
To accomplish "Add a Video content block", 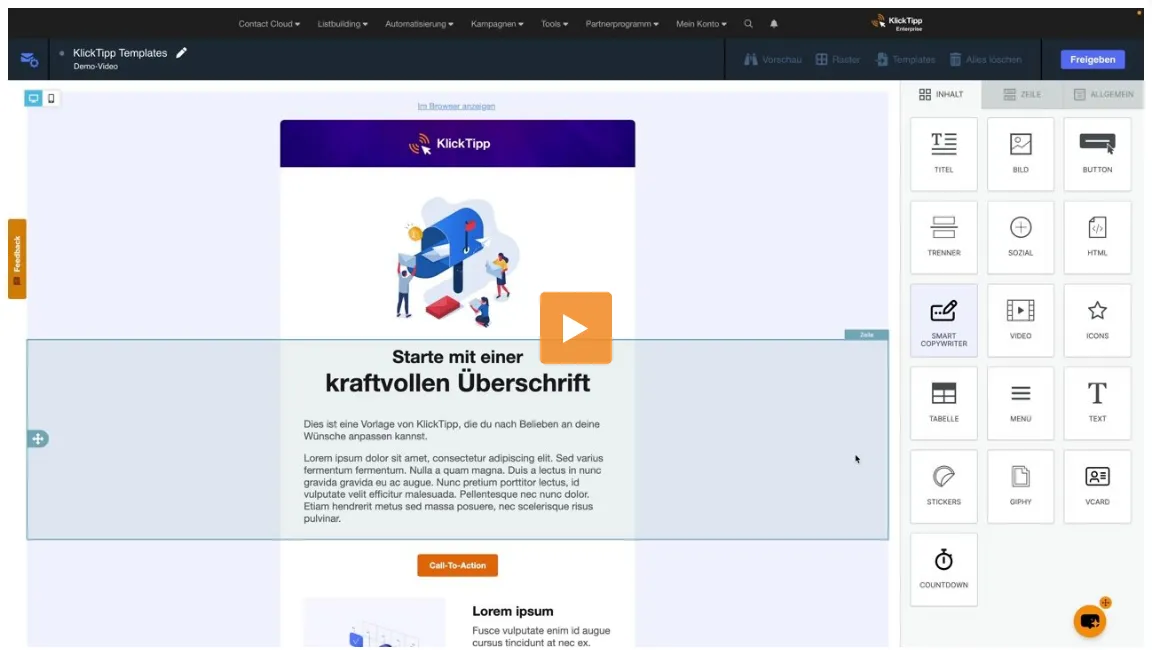I will tap(1020, 321).
